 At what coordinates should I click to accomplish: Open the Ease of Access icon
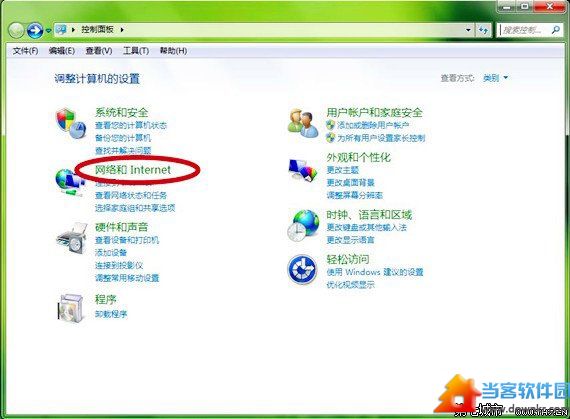pyautogui.click(x=302, y=269)
